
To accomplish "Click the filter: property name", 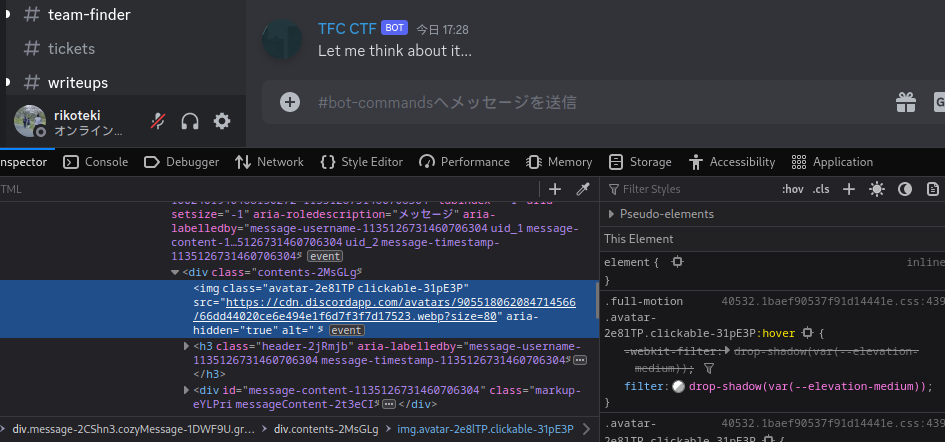I will click(x=644, y=387).
